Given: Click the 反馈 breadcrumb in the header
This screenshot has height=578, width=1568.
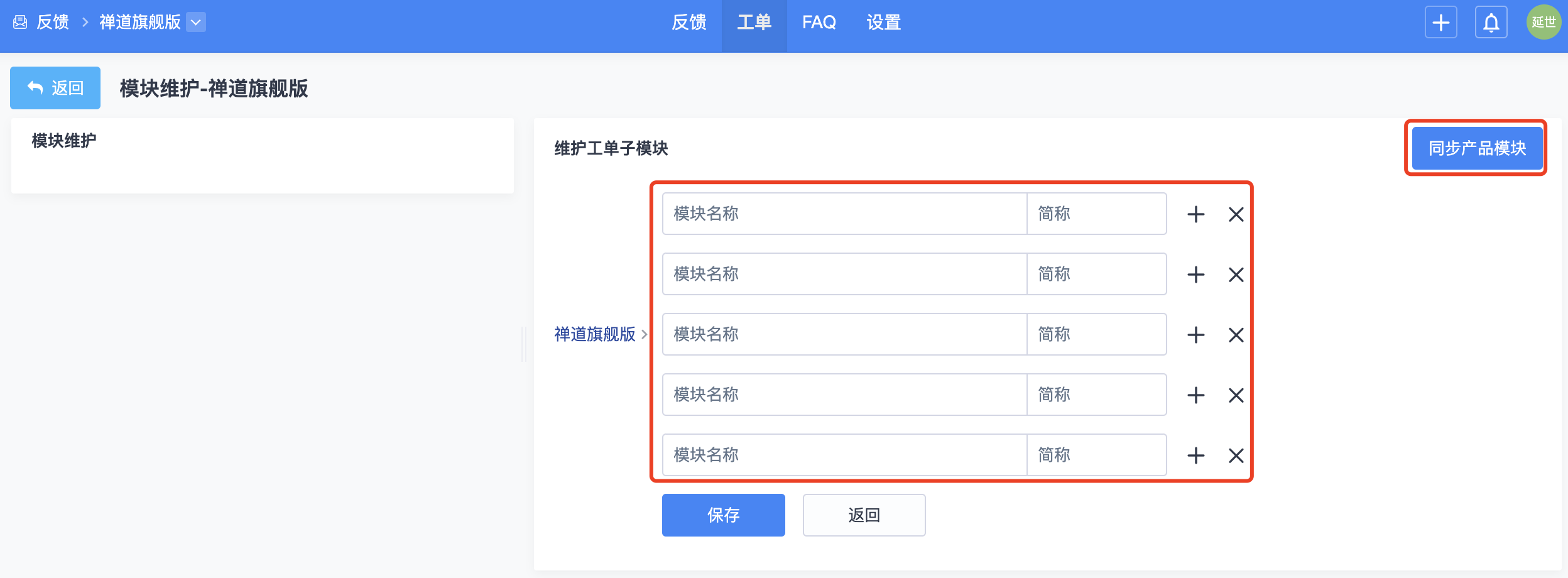Looking at the screenshot, I should [53, 23].
